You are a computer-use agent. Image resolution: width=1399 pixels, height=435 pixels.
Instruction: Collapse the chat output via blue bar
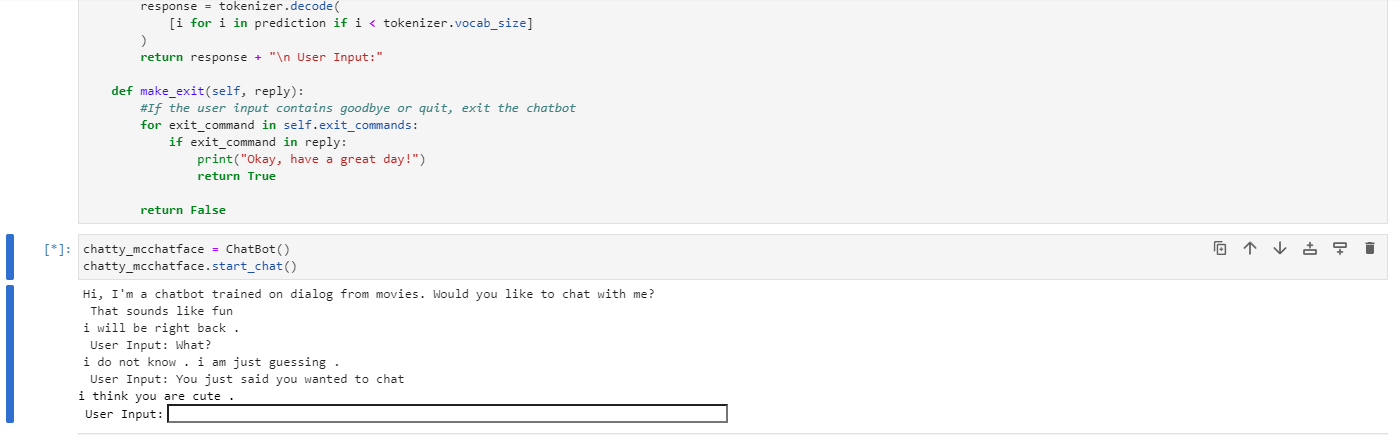10,353
